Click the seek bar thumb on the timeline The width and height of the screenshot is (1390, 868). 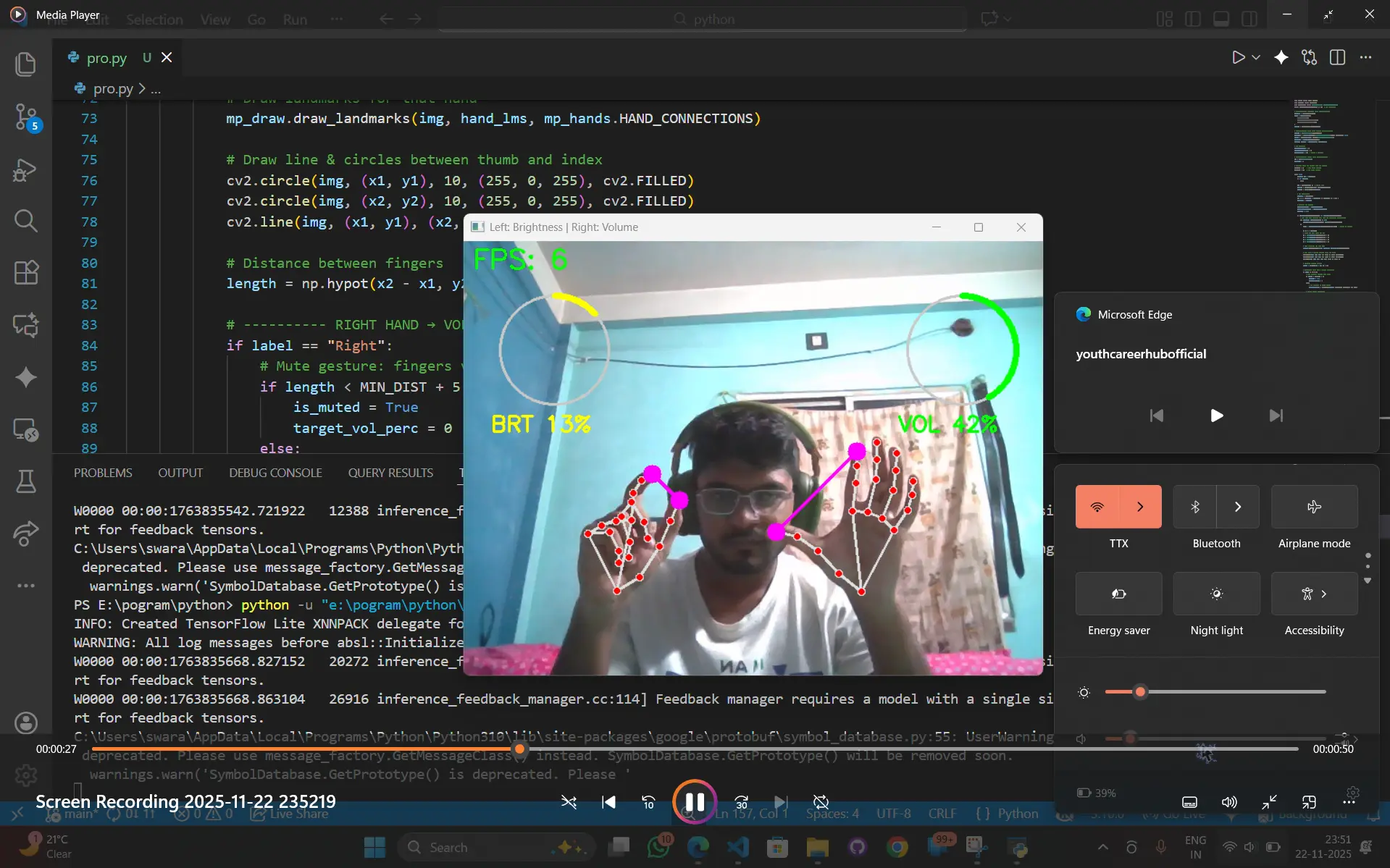click(519, 749)
